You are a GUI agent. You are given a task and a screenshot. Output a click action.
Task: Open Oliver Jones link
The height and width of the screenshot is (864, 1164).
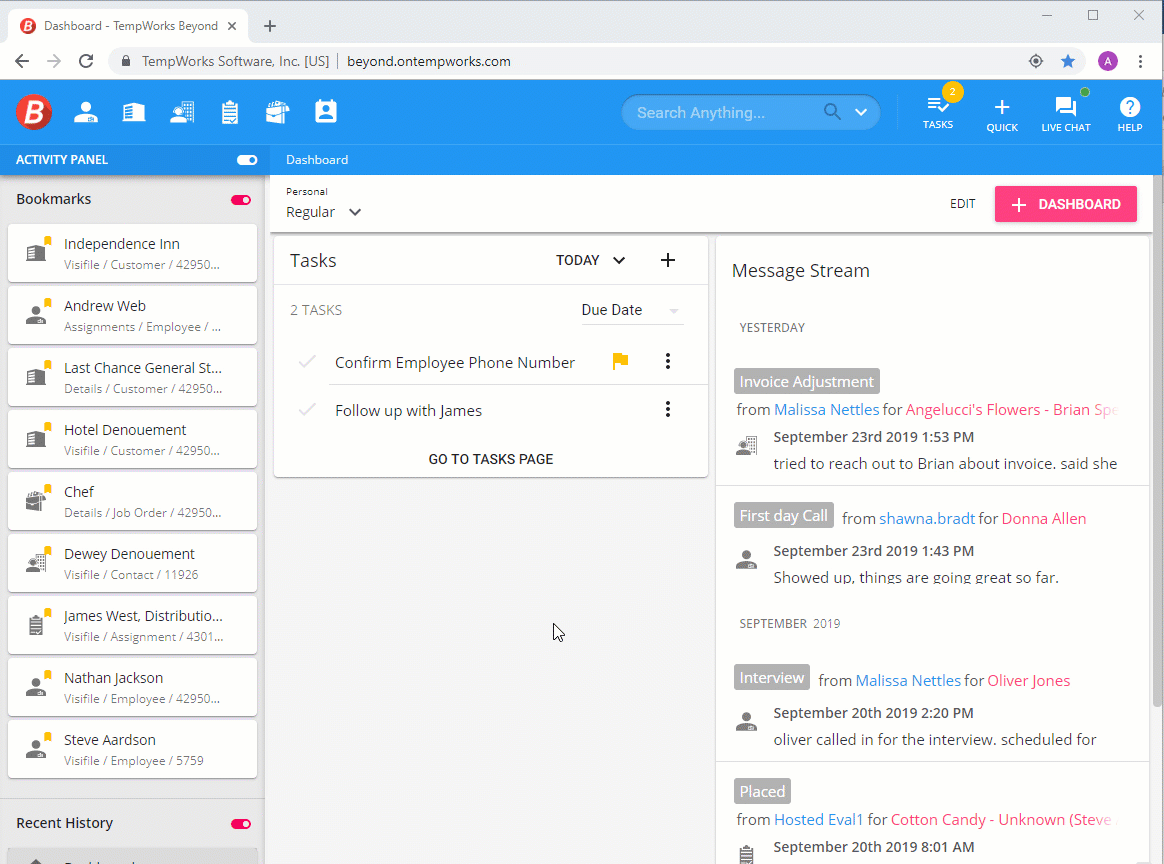pos(1029,680)
